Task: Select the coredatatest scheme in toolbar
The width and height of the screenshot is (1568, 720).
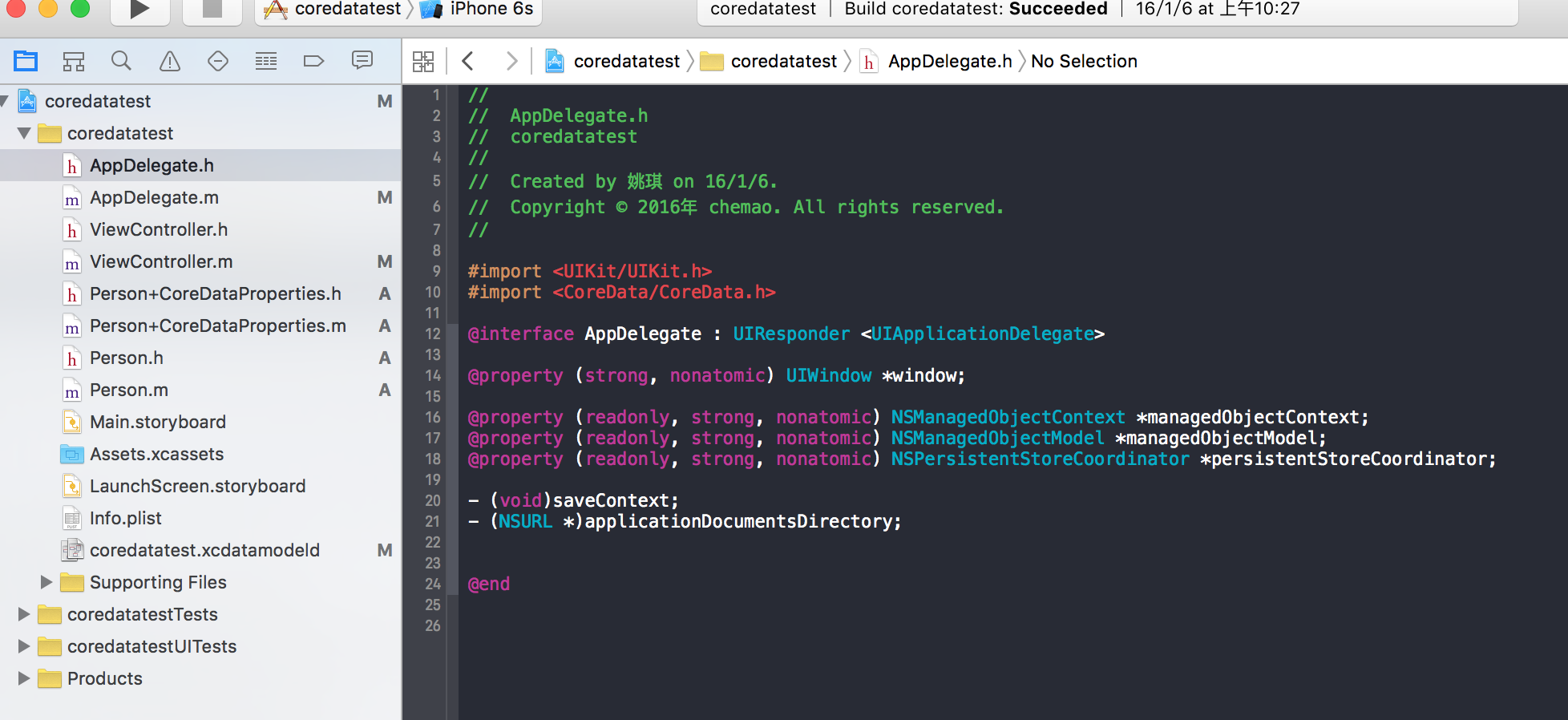Action: pyautogui.click(x=332, y=10)
